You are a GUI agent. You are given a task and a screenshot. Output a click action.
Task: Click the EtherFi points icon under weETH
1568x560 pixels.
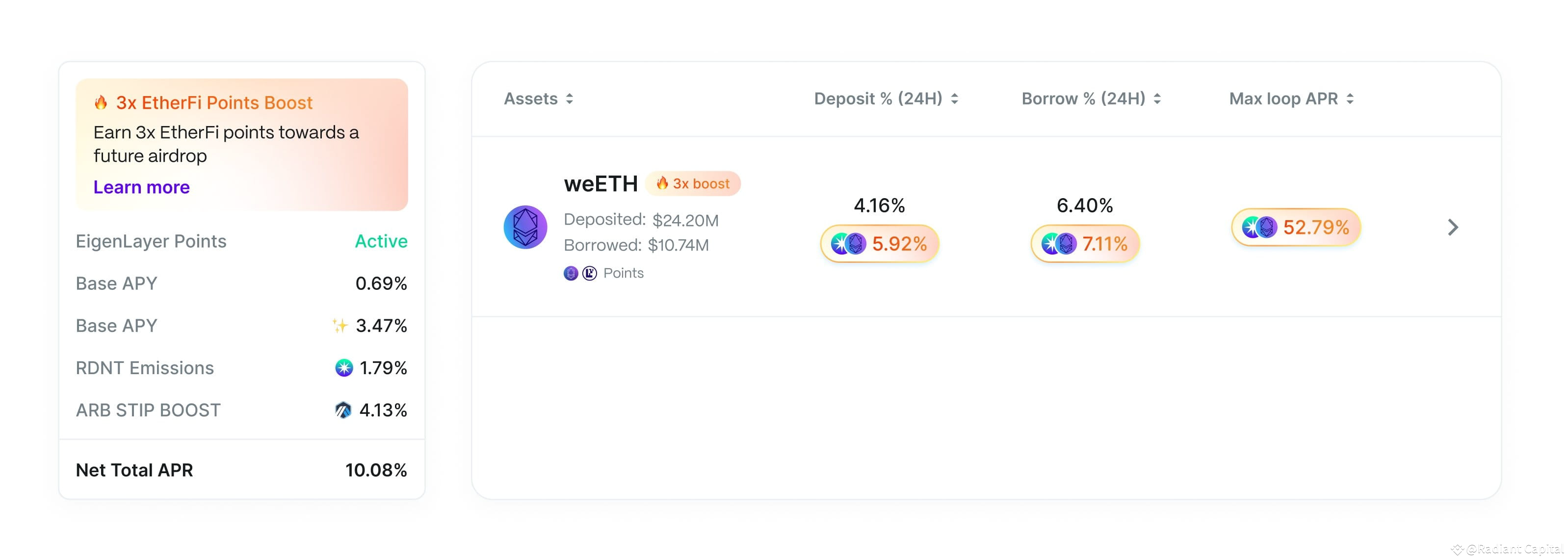571,273
